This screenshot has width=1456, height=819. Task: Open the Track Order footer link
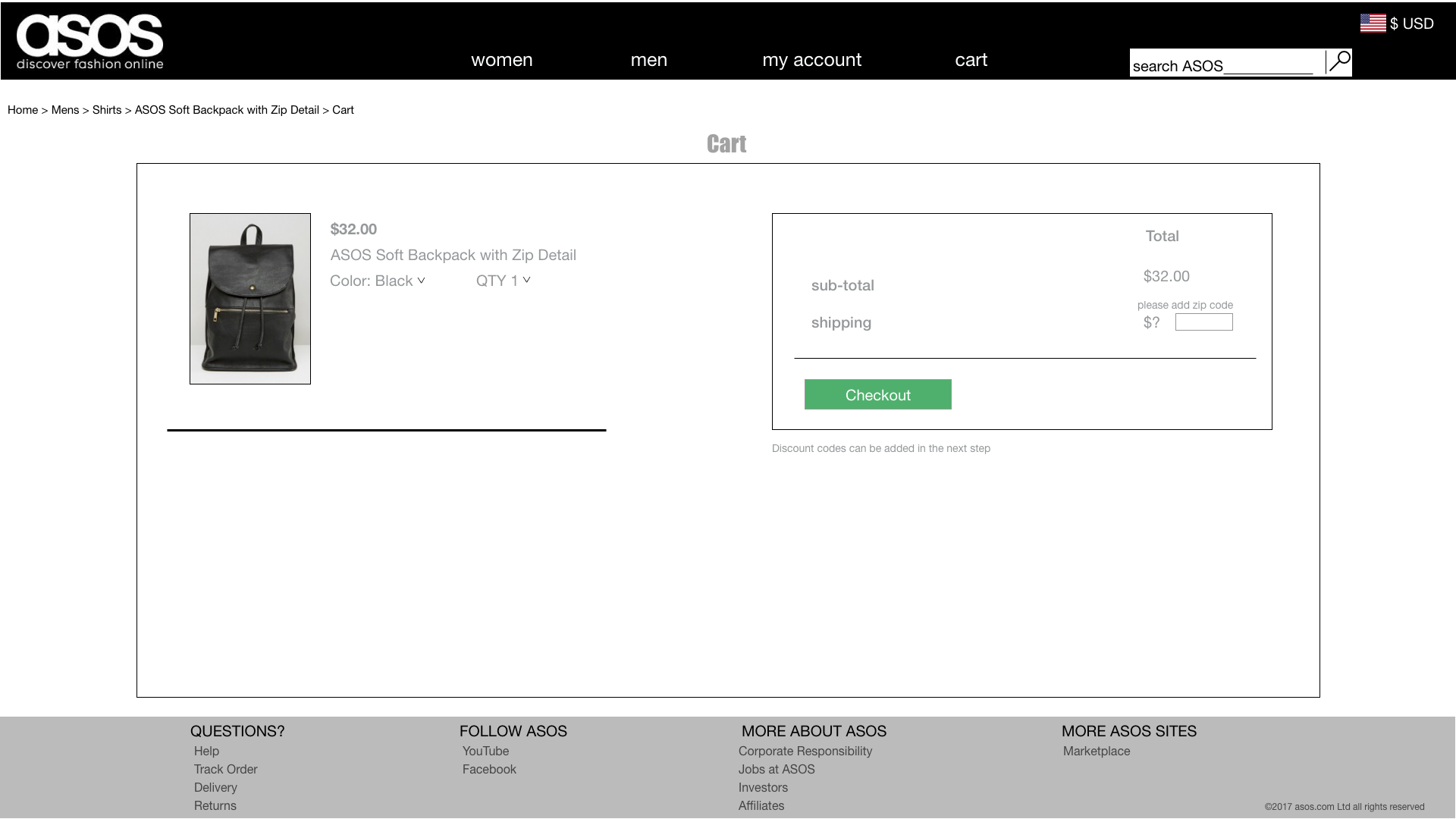225,769
